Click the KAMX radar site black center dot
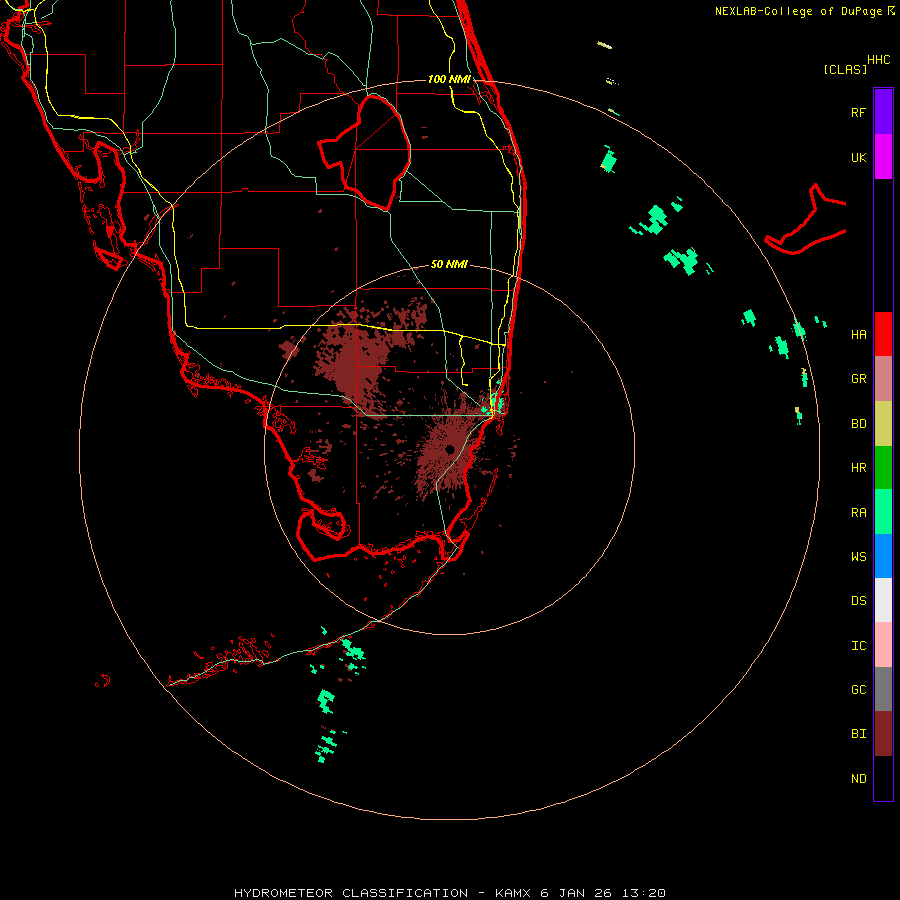The height and width of the screenshot is (900, 900). point(449,449)
